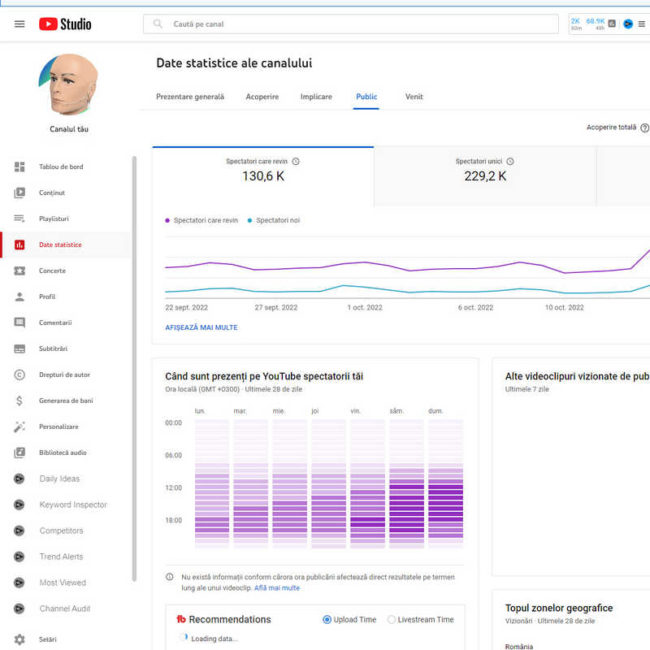Click info icon beside publishing time note
The image size is (650, 650).
[170, 577]
